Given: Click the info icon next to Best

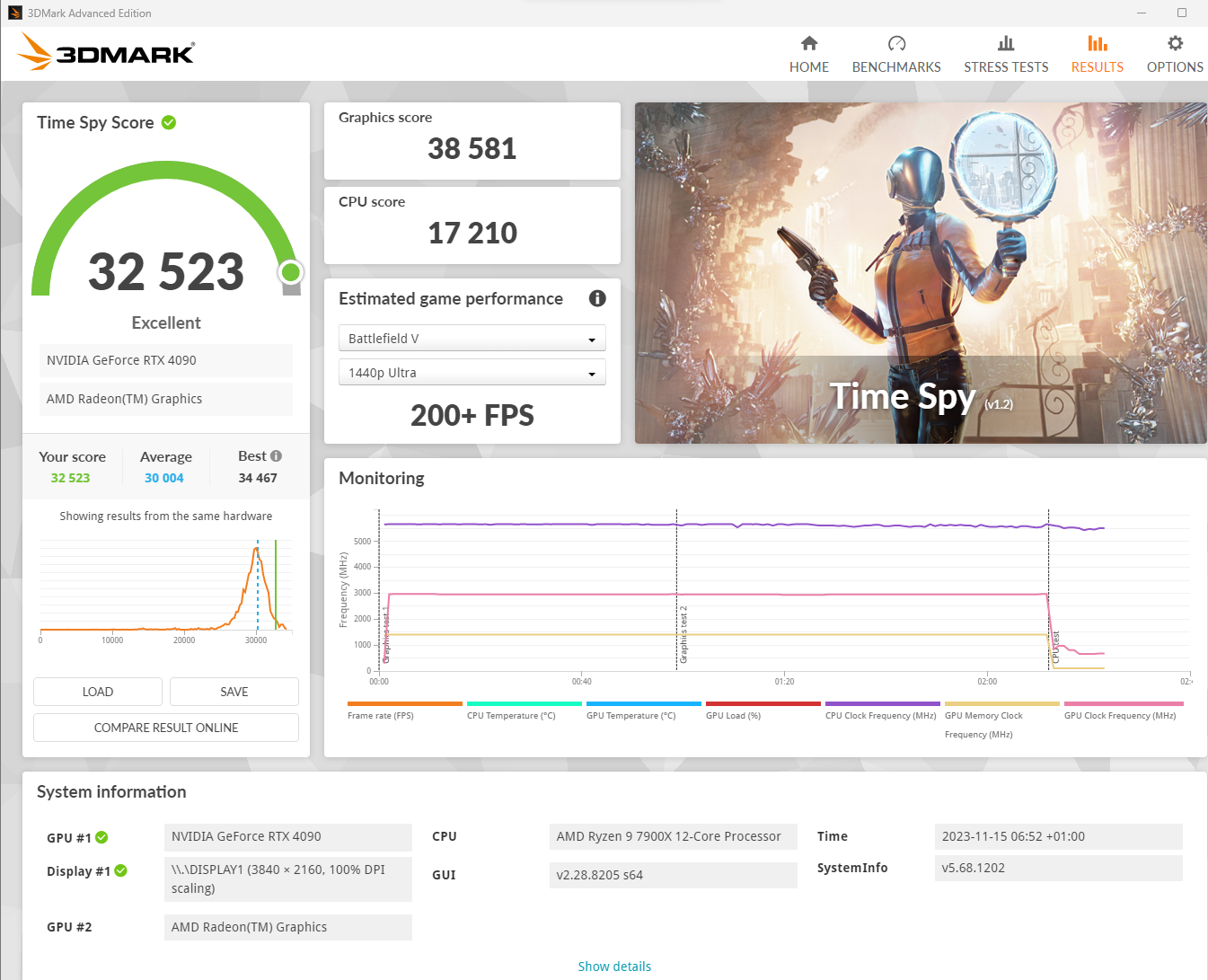Looking at the screenshot, I should tap(276, 455).
